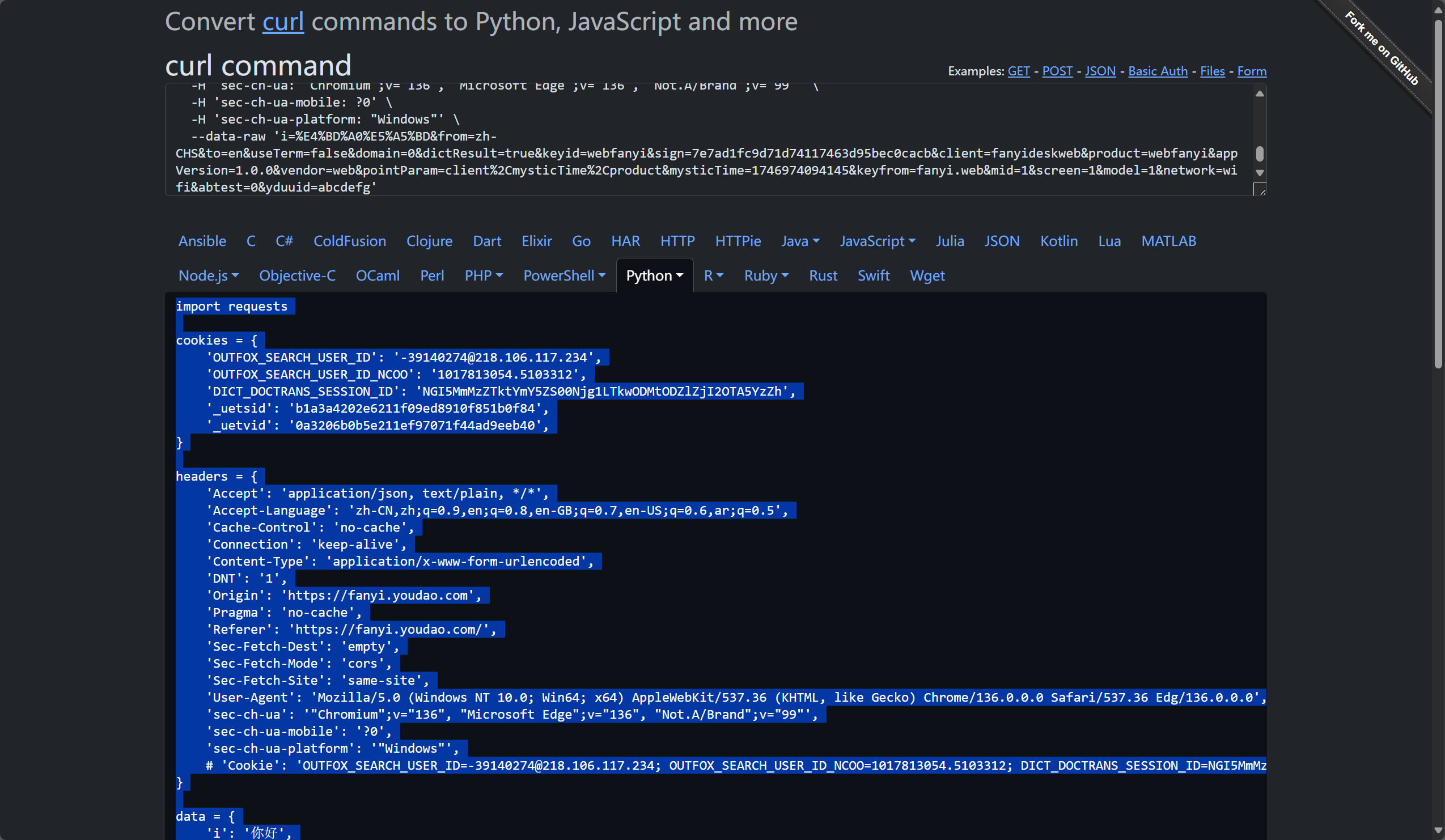Open the curl hyperlink in heading

click(x=283, y=22)
